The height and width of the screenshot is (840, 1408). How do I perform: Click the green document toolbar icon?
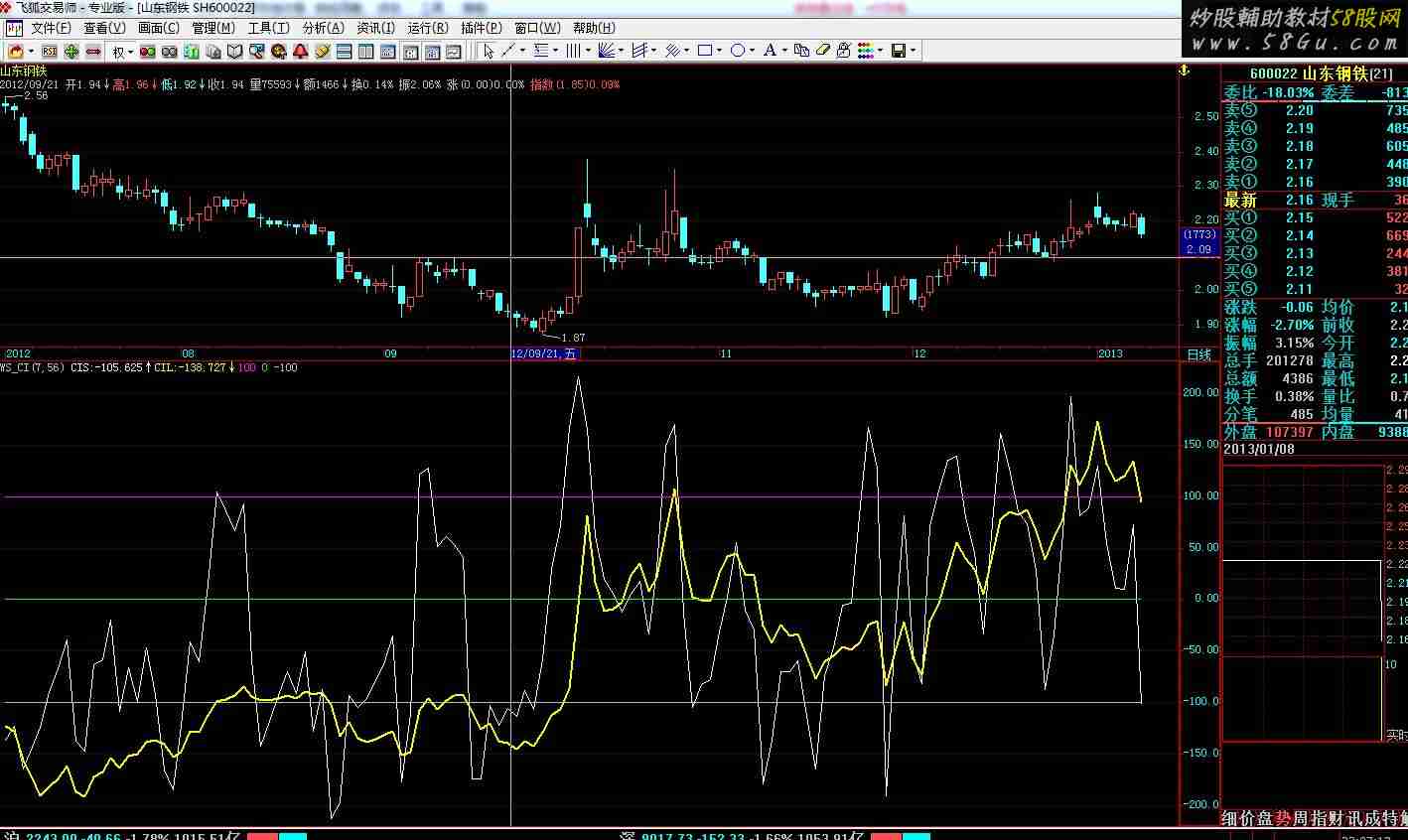[x=191, y=51]
